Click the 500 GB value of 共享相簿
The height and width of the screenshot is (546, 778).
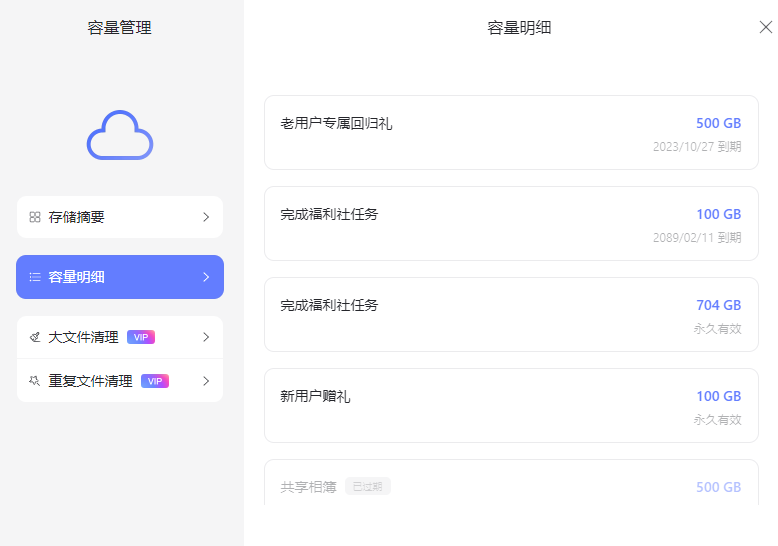pos(718,487)
